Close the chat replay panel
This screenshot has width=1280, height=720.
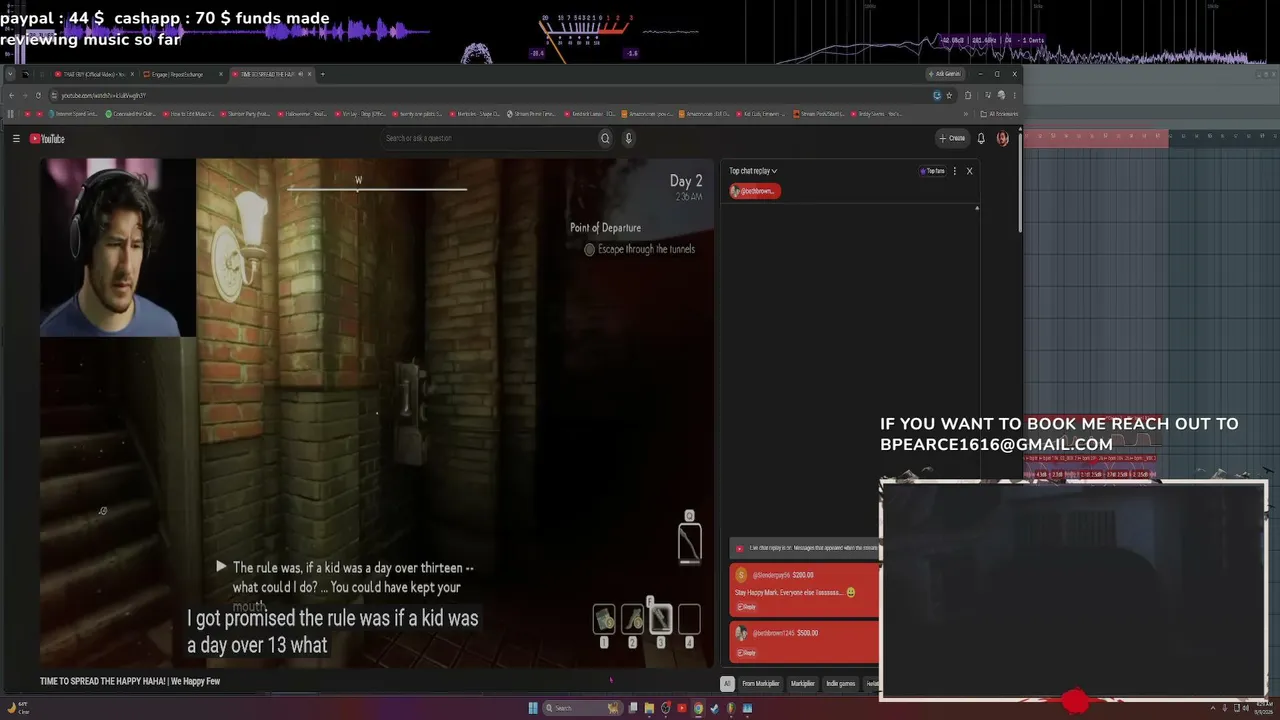tap(969, 171)
